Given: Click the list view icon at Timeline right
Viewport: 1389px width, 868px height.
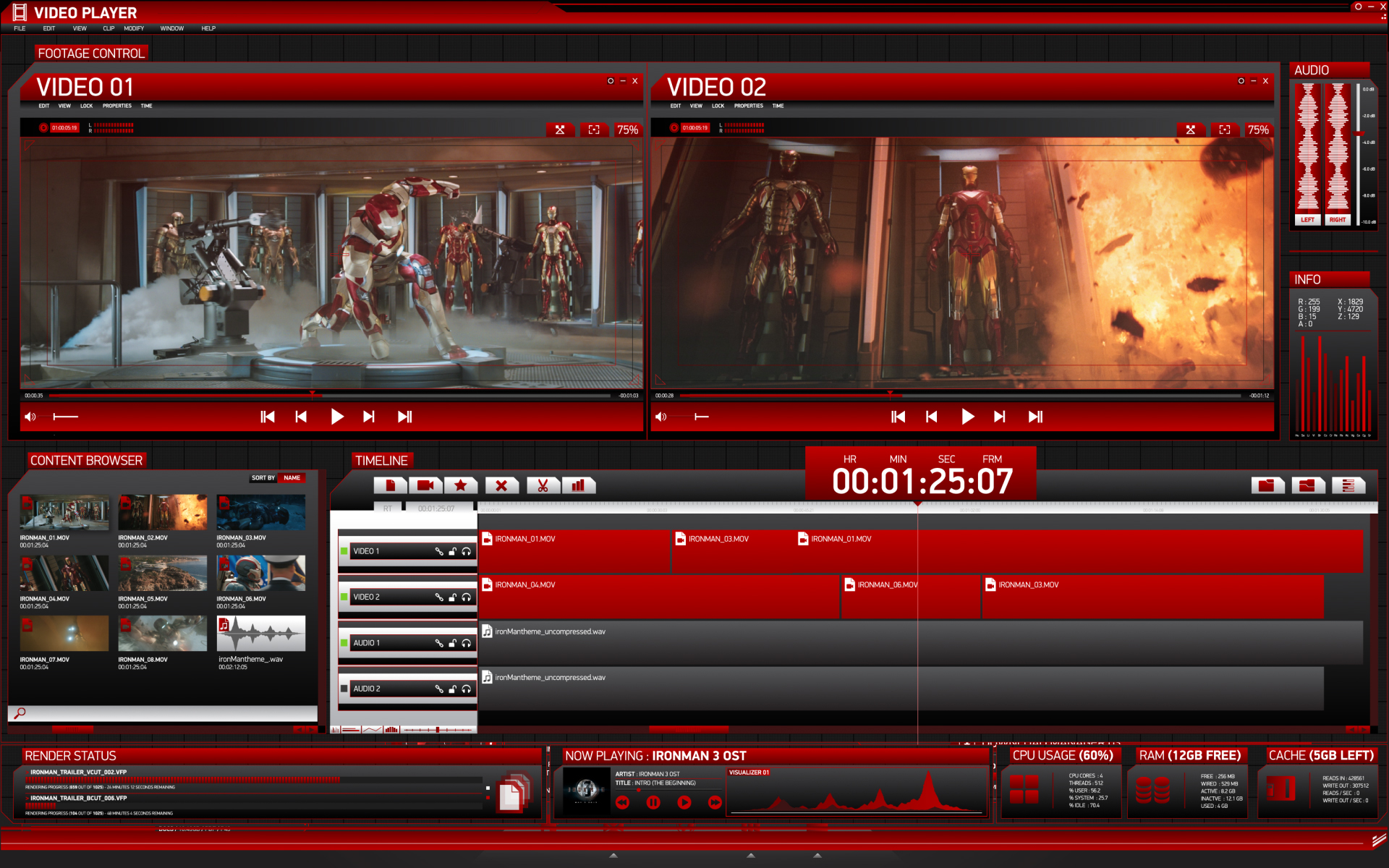Looking at the screenshot, I should [x=1348, y=485].
